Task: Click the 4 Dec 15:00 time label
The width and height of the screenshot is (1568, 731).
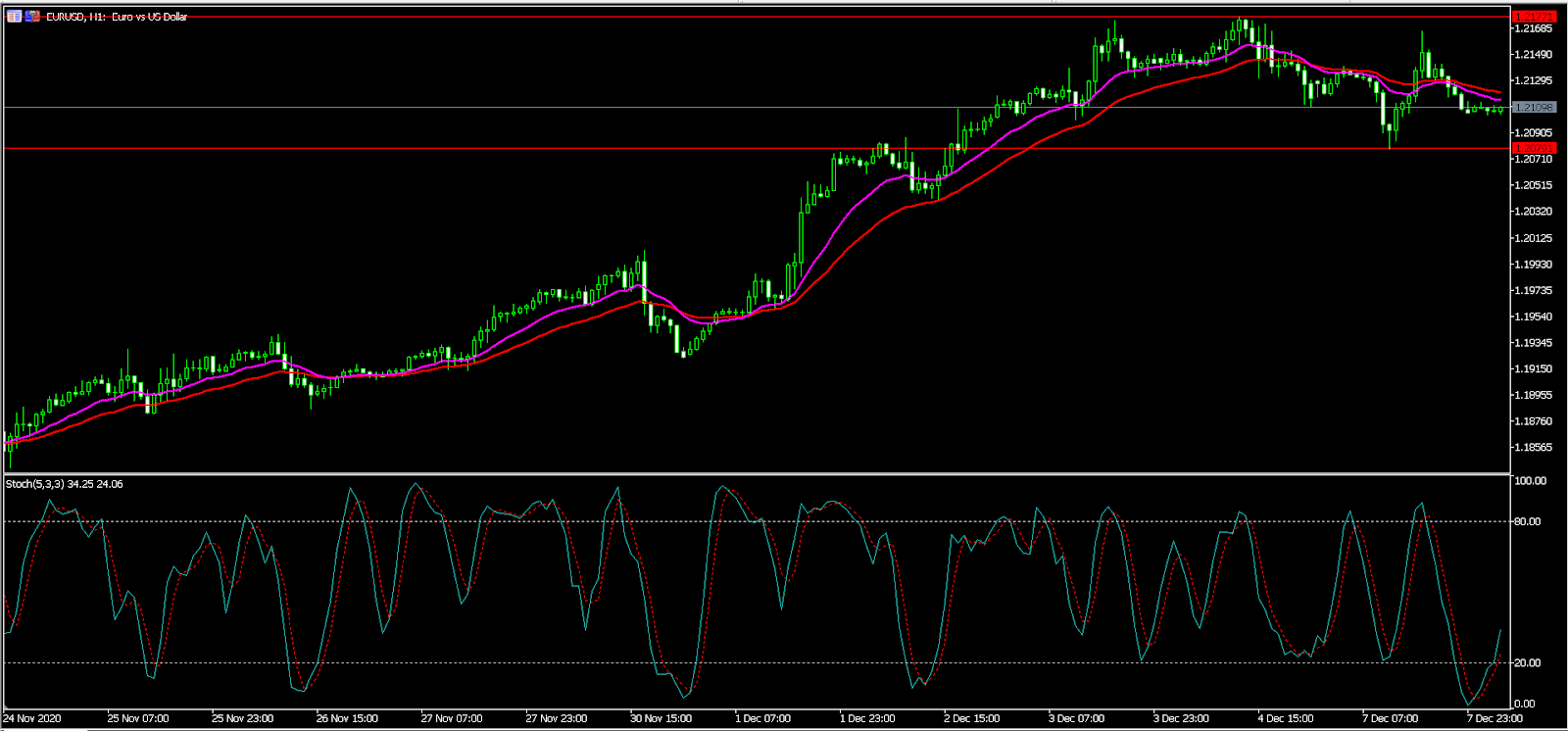Action: click(x=1286, y=718)
